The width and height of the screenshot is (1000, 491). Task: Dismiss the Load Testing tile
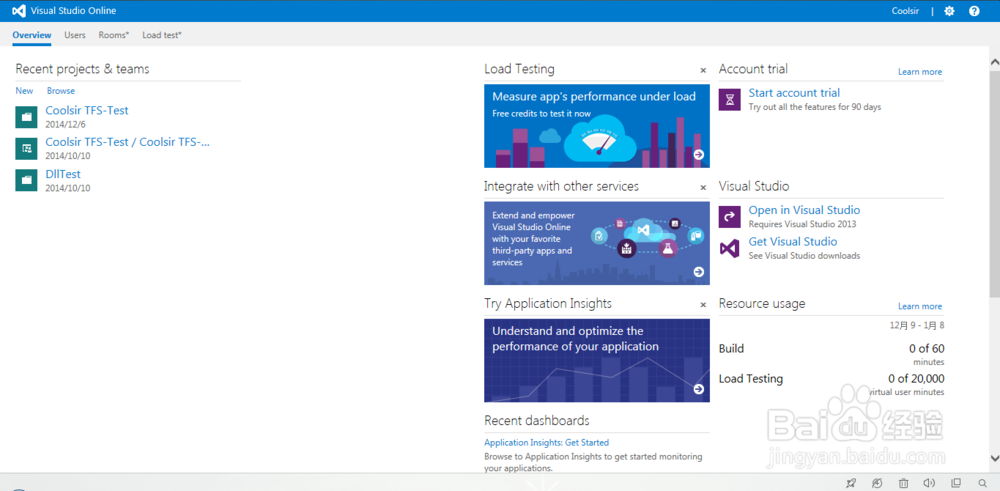click(x=703, y=70)
